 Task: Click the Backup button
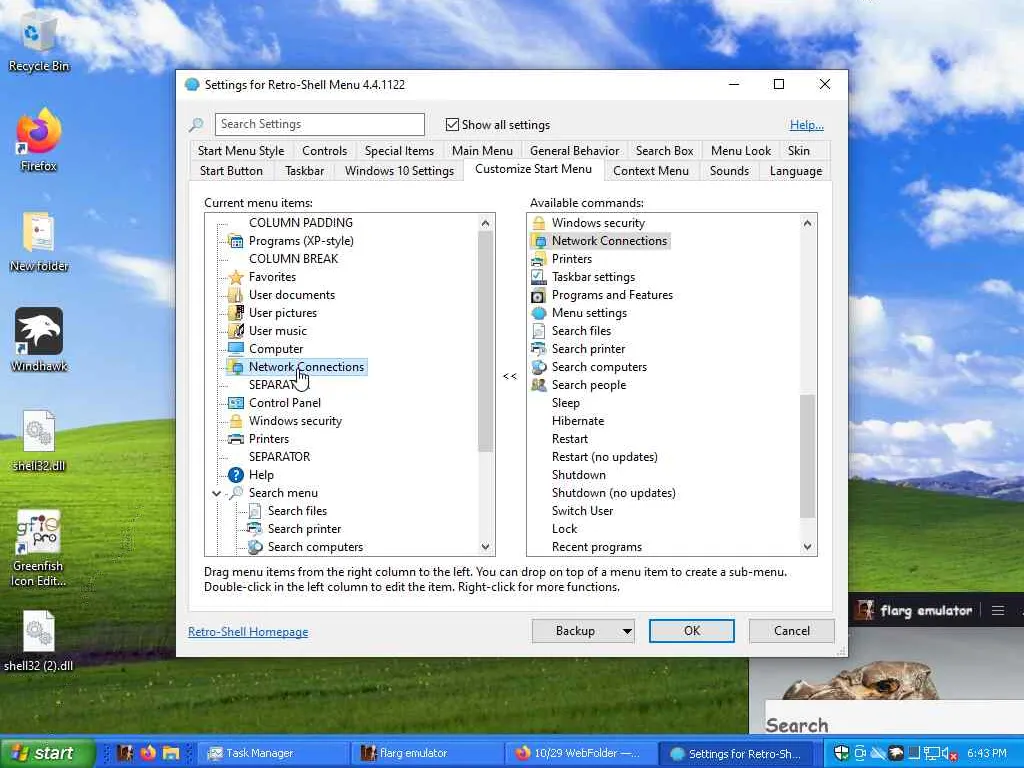(x=575, y=631)
